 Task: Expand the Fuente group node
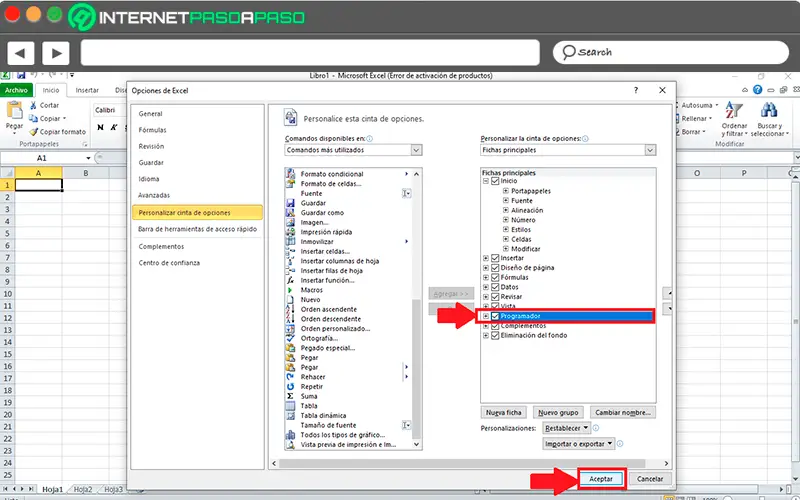[x=506, y=201]
